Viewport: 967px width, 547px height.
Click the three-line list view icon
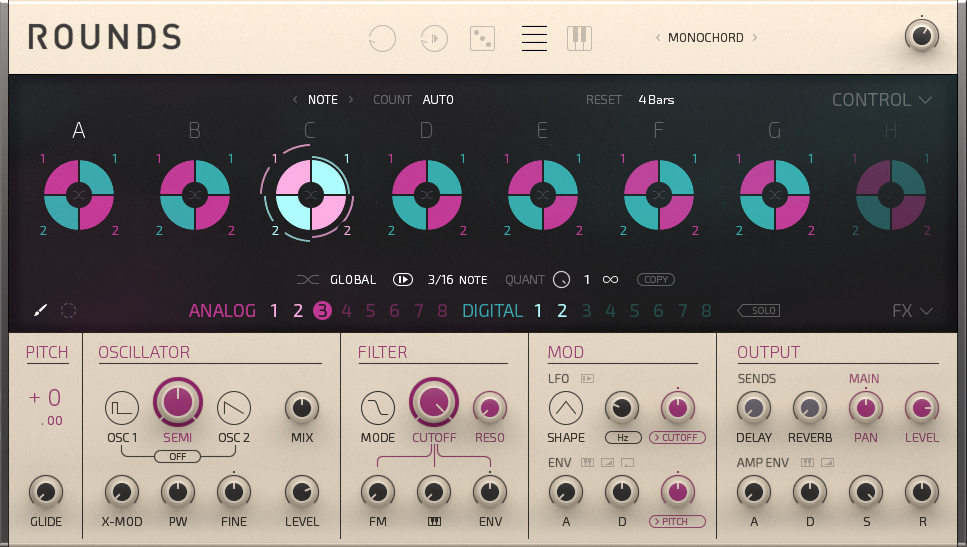(534, 39)
